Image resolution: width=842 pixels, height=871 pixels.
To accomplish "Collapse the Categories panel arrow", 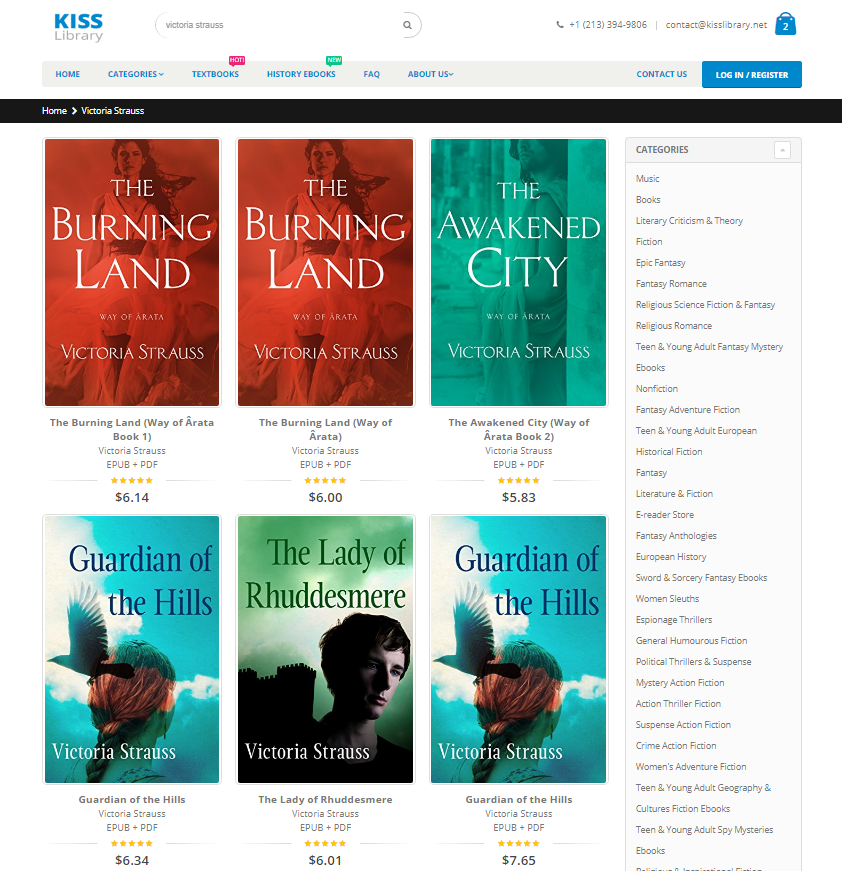I will pos(782,150).
